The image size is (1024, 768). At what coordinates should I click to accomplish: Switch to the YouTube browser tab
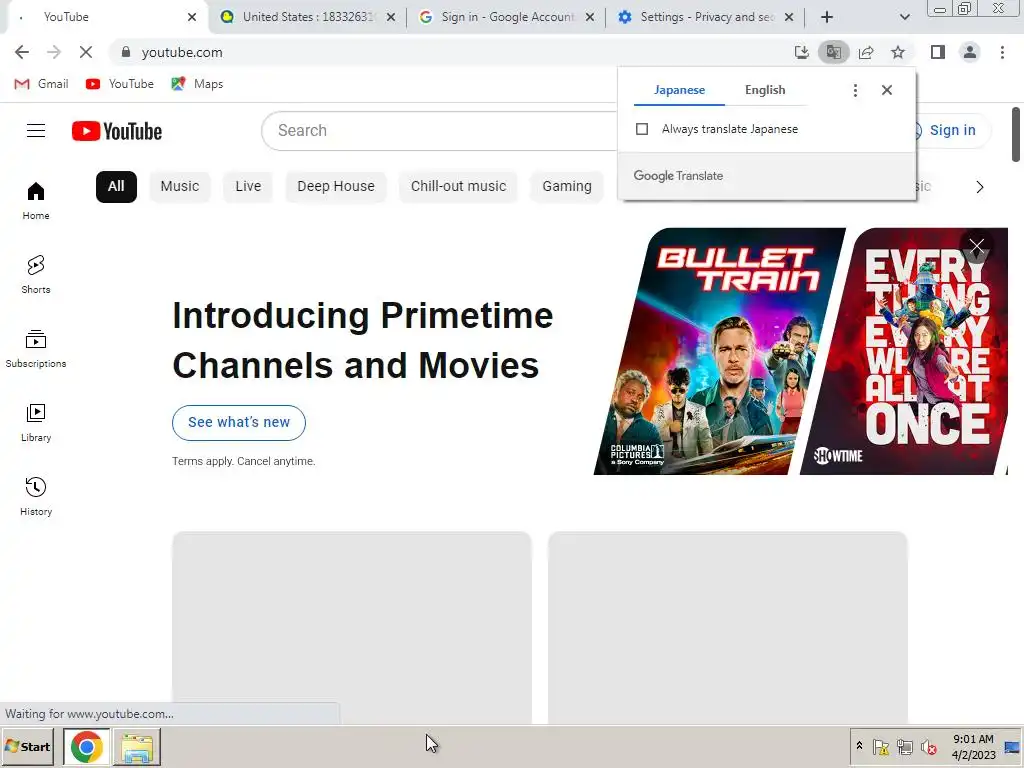[104, 17]
